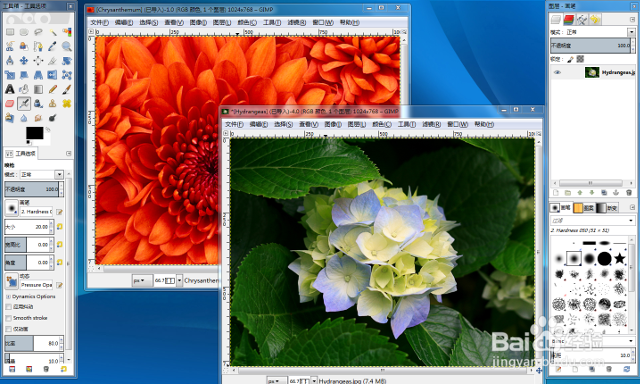Open the Brushes dock tab configuration menu

coord(633,207)
